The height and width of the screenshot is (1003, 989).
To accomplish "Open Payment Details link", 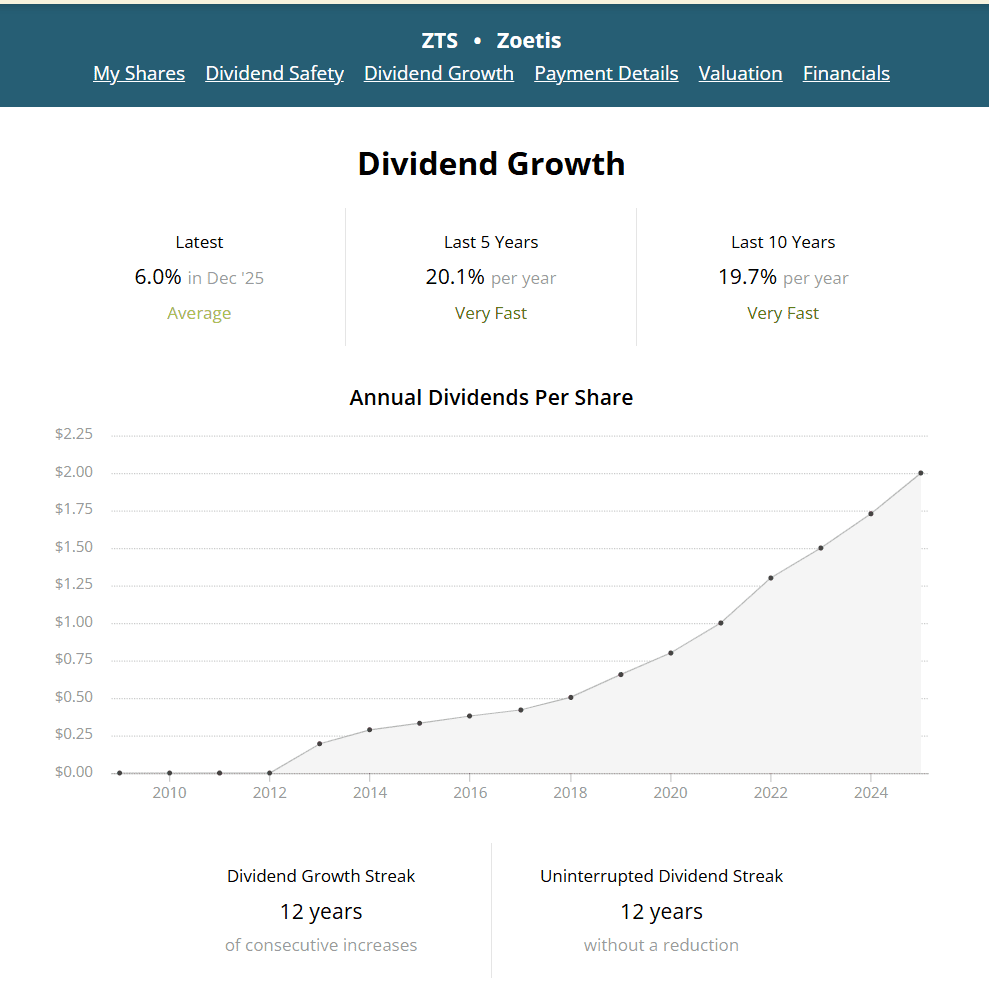I will point(606,74).
